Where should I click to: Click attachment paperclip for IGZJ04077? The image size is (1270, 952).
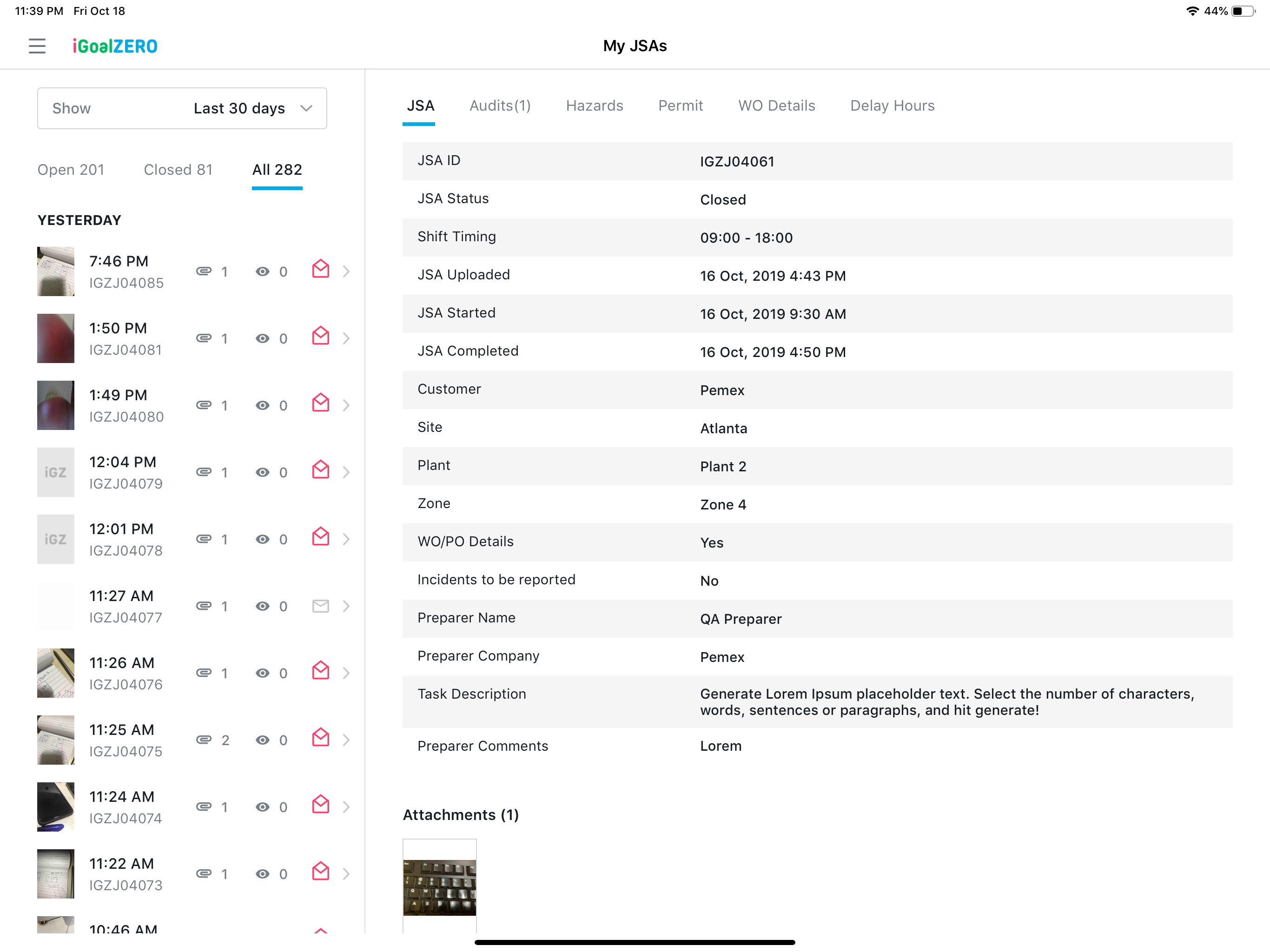(204, 606)
